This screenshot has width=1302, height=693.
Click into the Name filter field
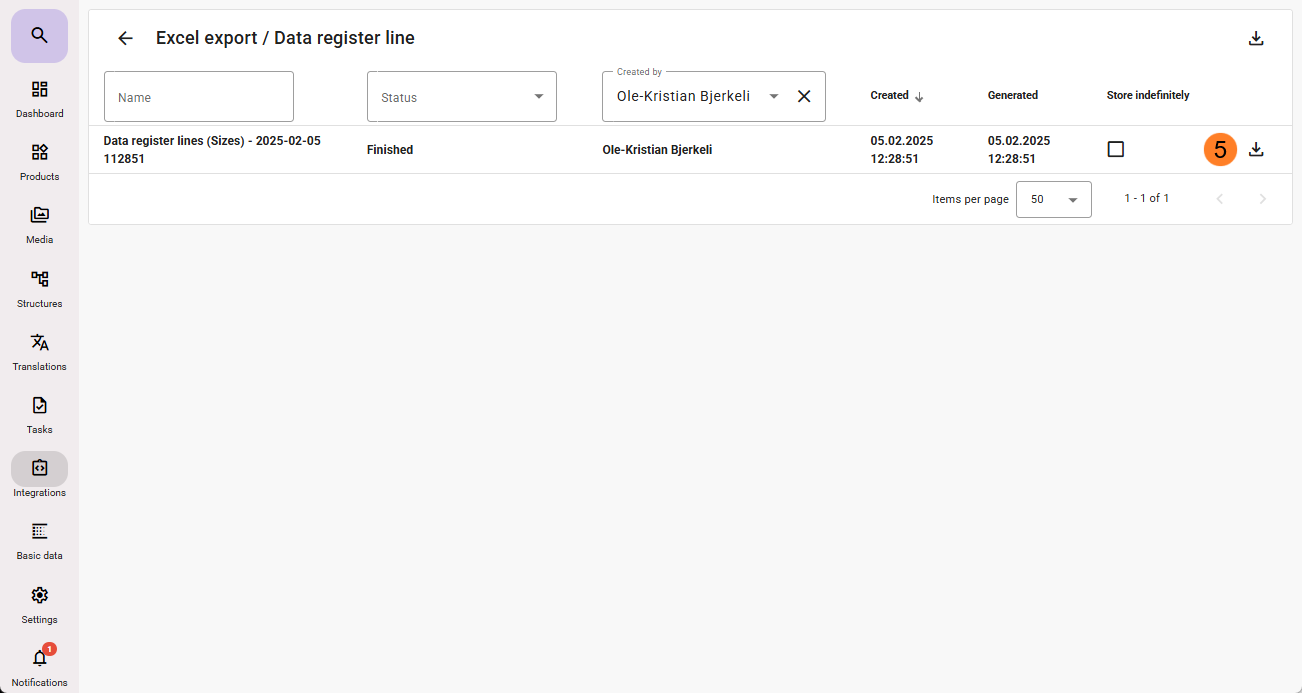(x=199, y=97)
